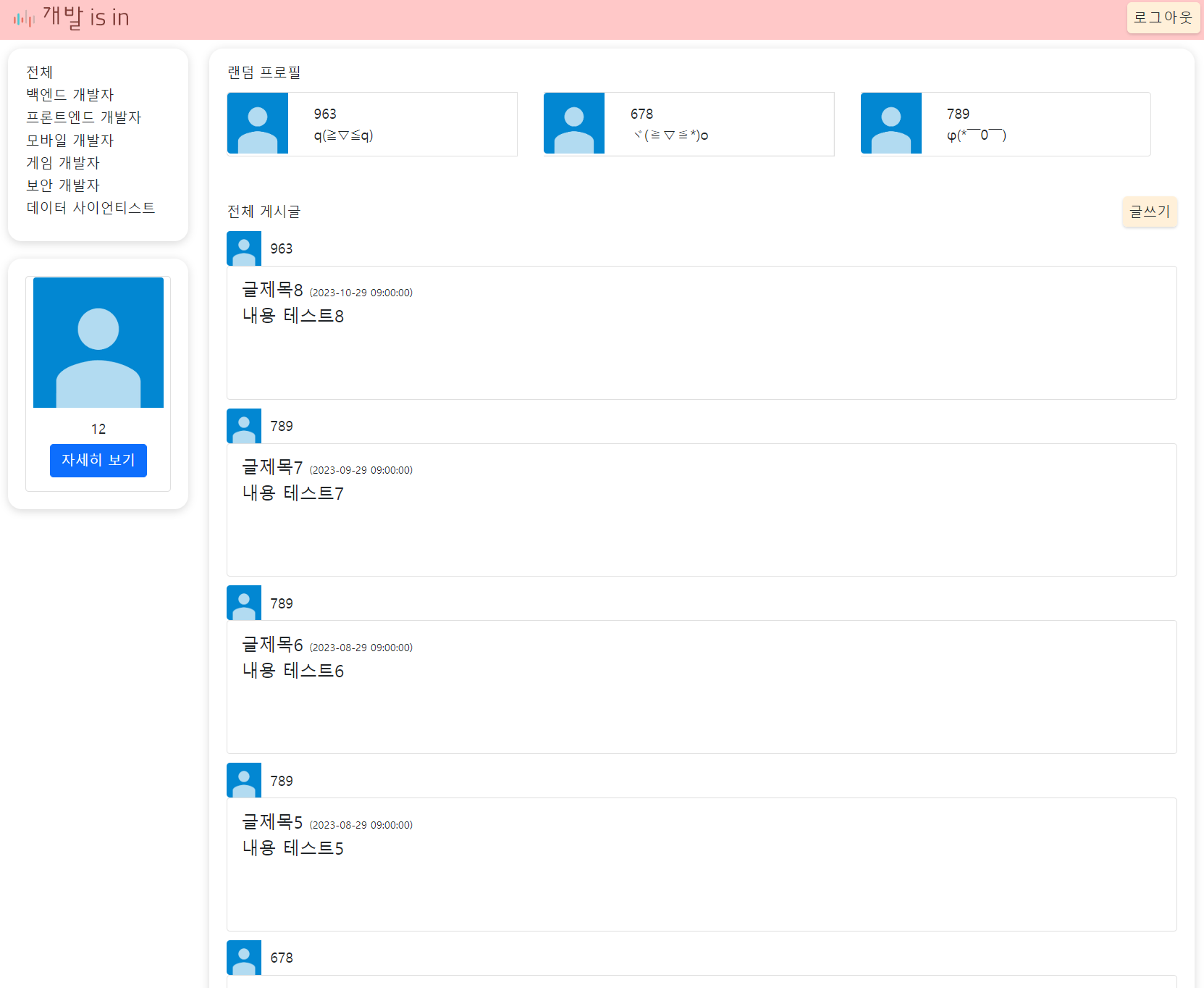Click author name 789 above 글제목6
The width and height of the screenshot is (1204, 988).
[x=282, y=603]
